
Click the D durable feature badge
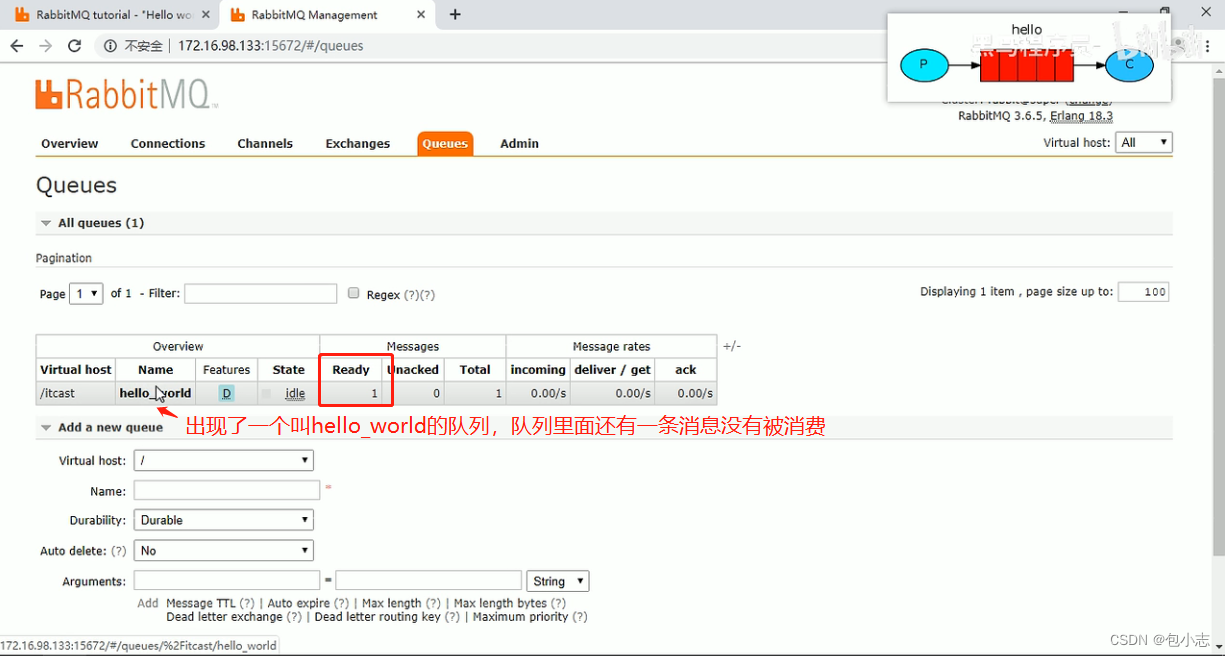(x=227, y=394)
